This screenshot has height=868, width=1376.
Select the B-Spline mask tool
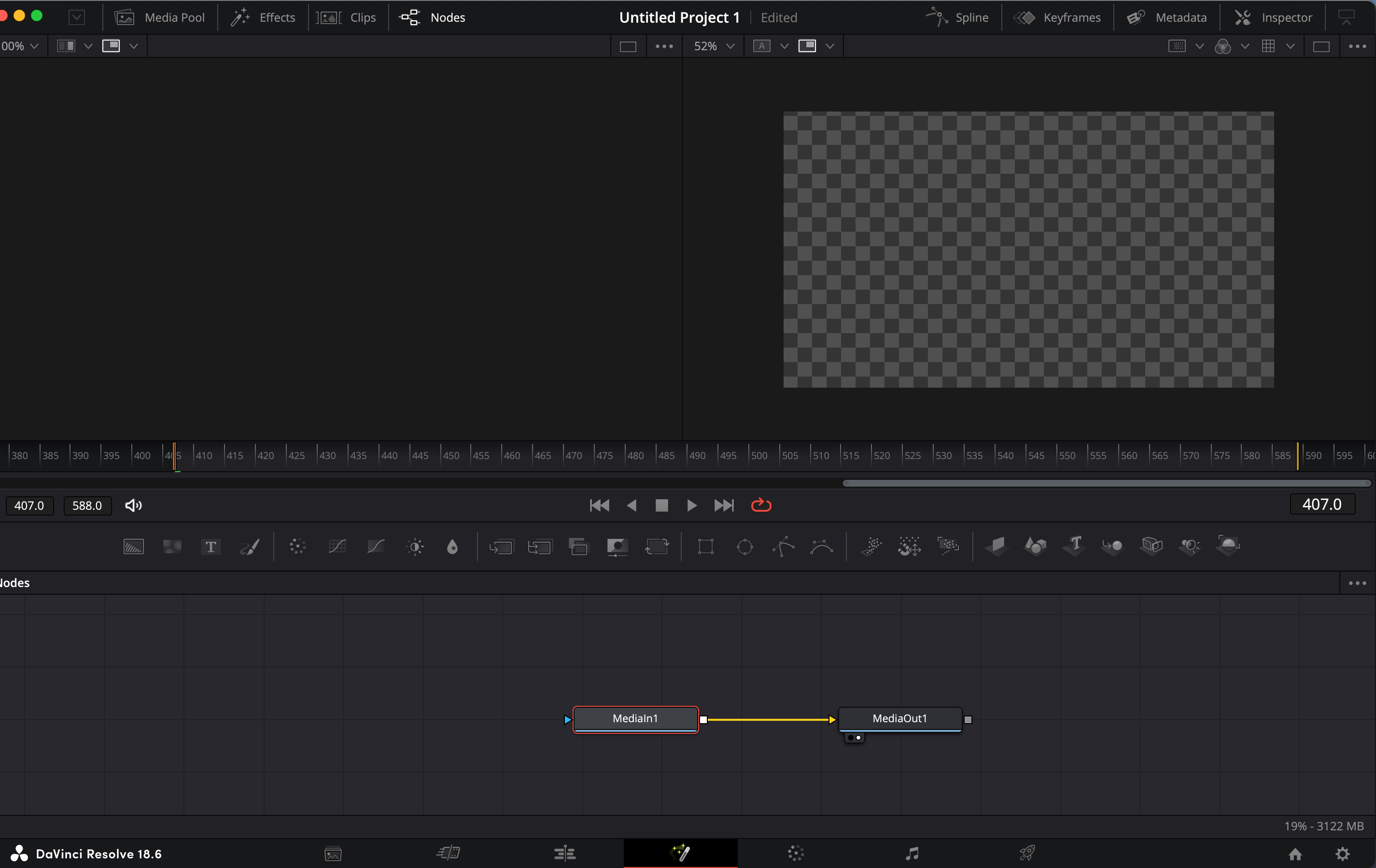(822, 547)
